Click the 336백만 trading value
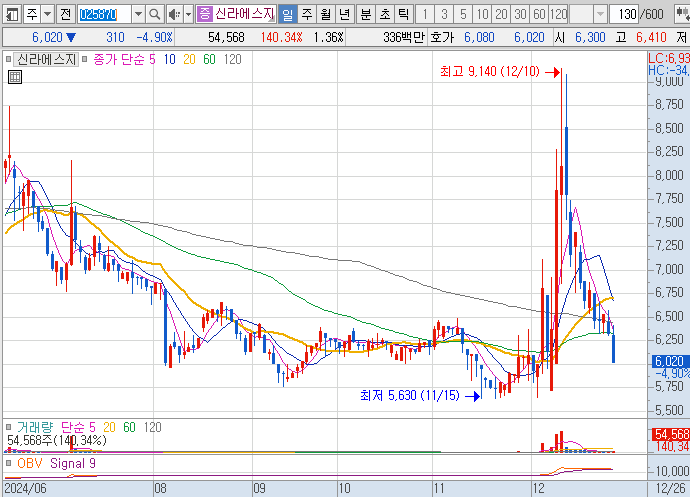The height and width of the screenshot is (497, 690). (404, 37)
